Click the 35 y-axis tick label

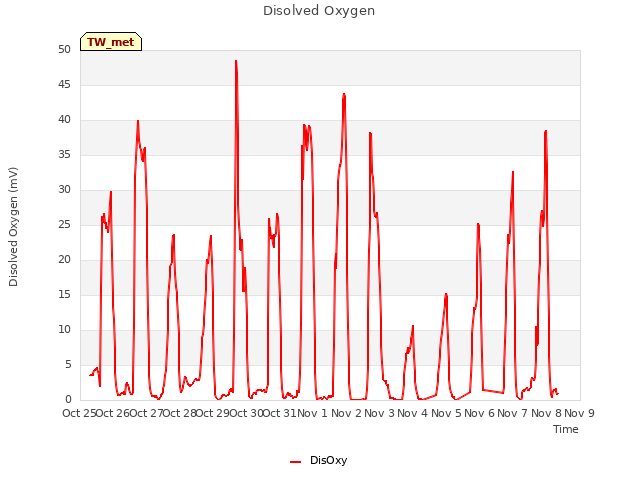[x=64, y=155]
